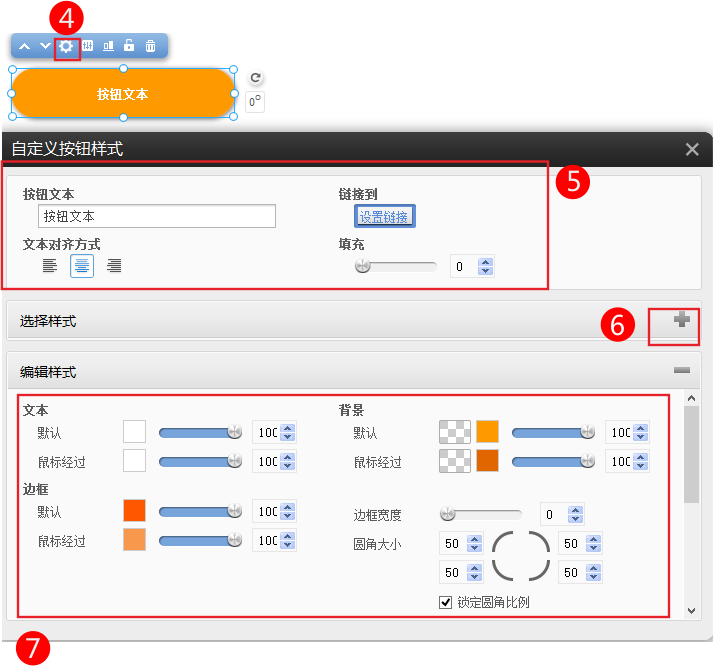Close the 自定义按钮样式 dialog
This screenshot has width=713, height=666.
click(692, 149)
